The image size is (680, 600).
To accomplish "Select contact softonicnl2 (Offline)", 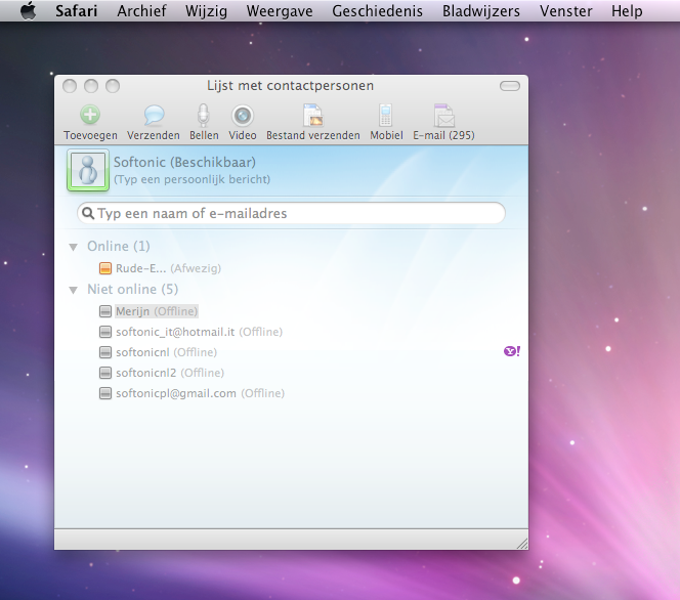I will [170, 373].
